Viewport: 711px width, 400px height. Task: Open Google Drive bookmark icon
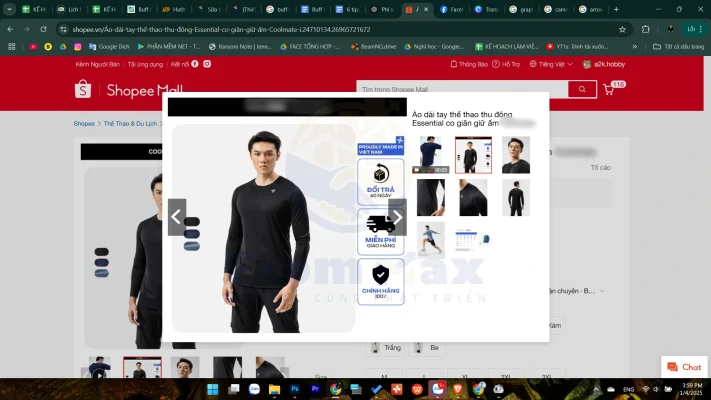63,46
